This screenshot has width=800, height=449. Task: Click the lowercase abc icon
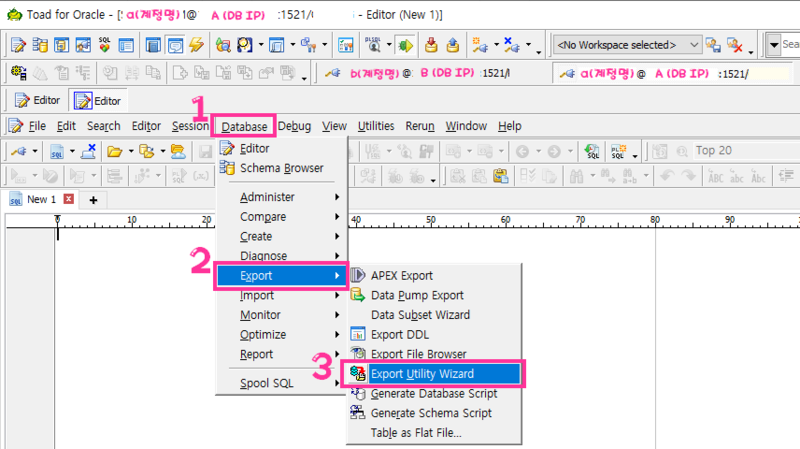[x=737, y=177]
